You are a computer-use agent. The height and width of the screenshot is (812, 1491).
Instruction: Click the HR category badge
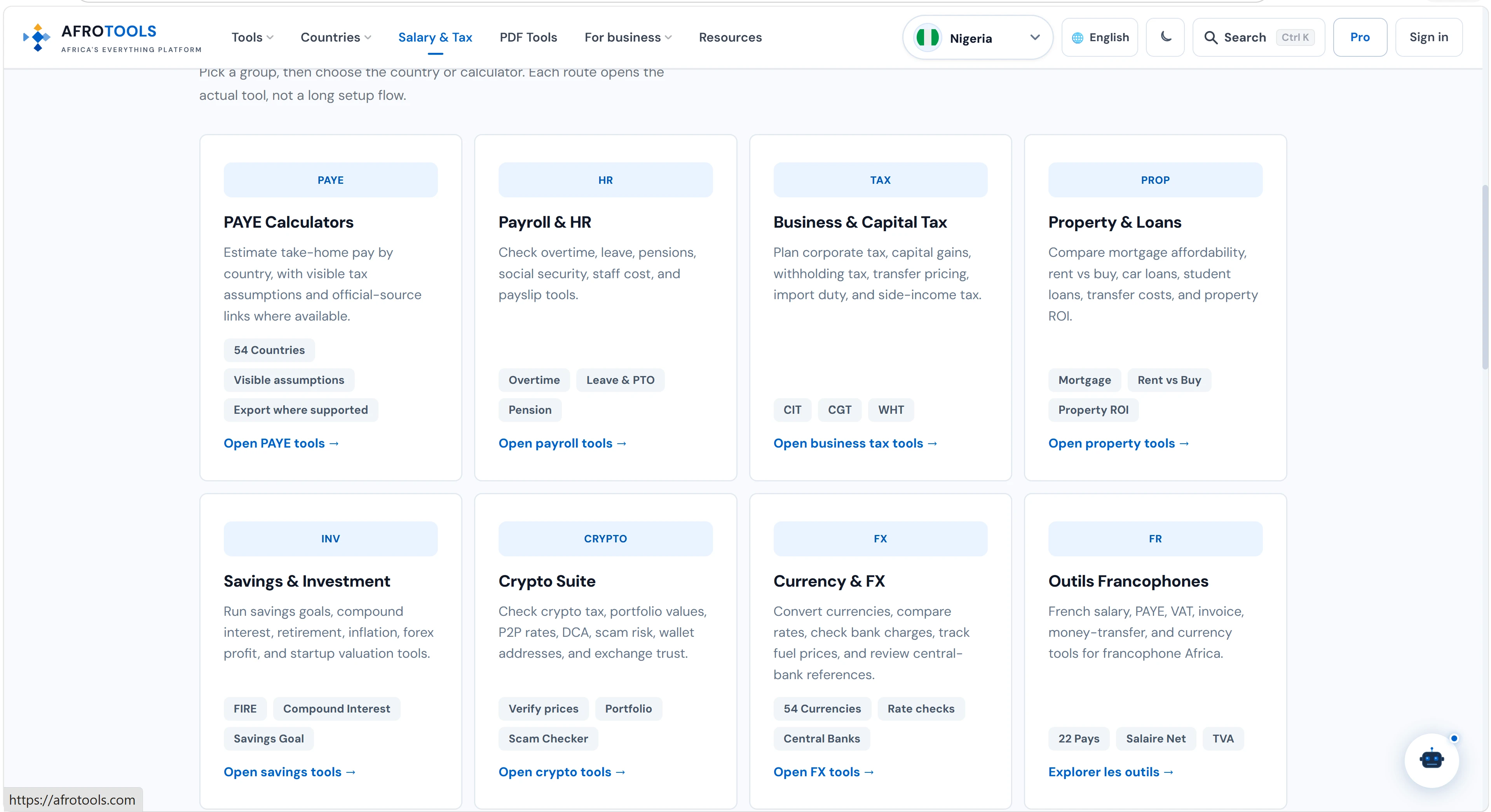(605, 180)
